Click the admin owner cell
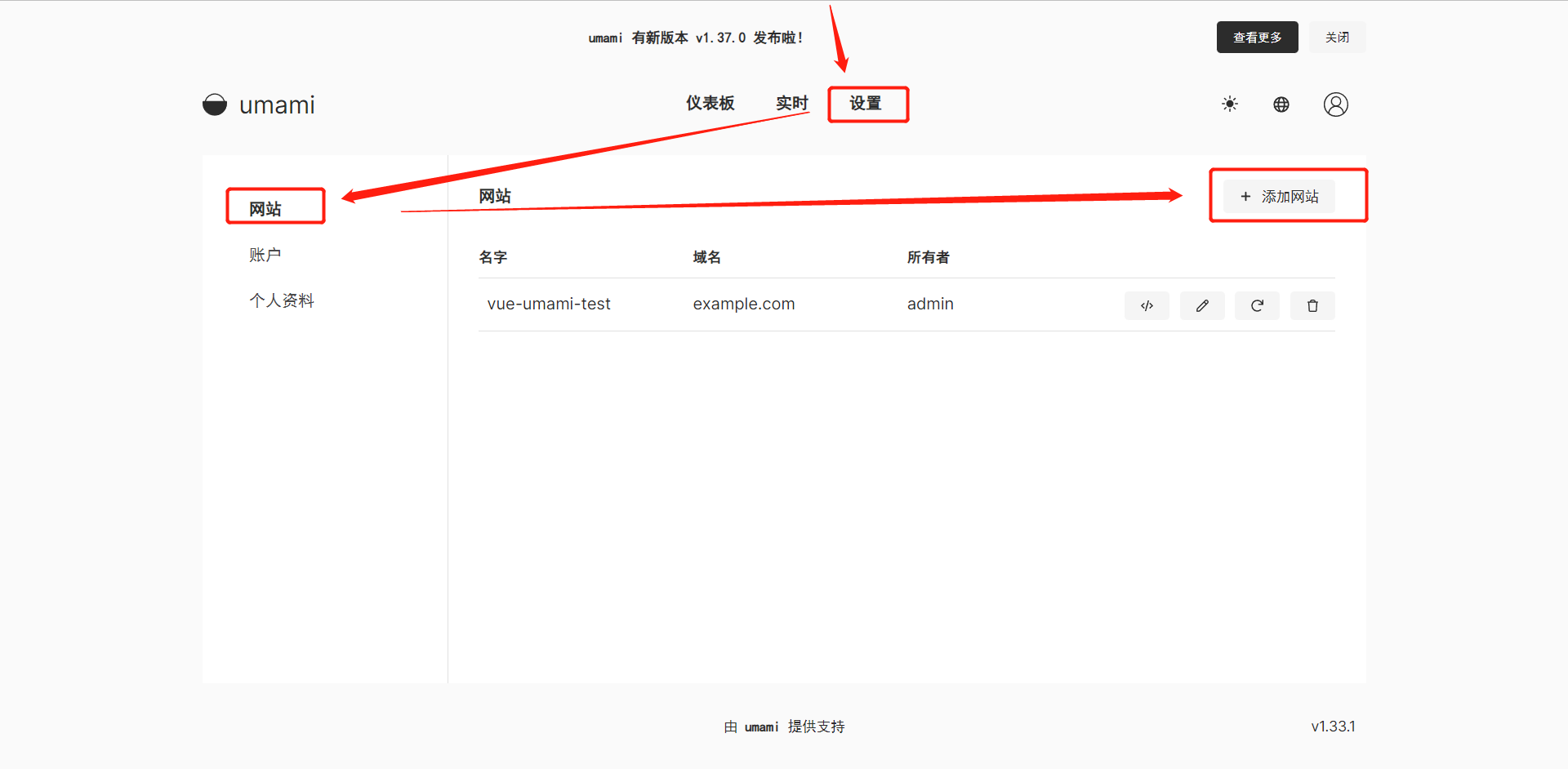This screenshot has height=769, width=1568. pos(930,304)
